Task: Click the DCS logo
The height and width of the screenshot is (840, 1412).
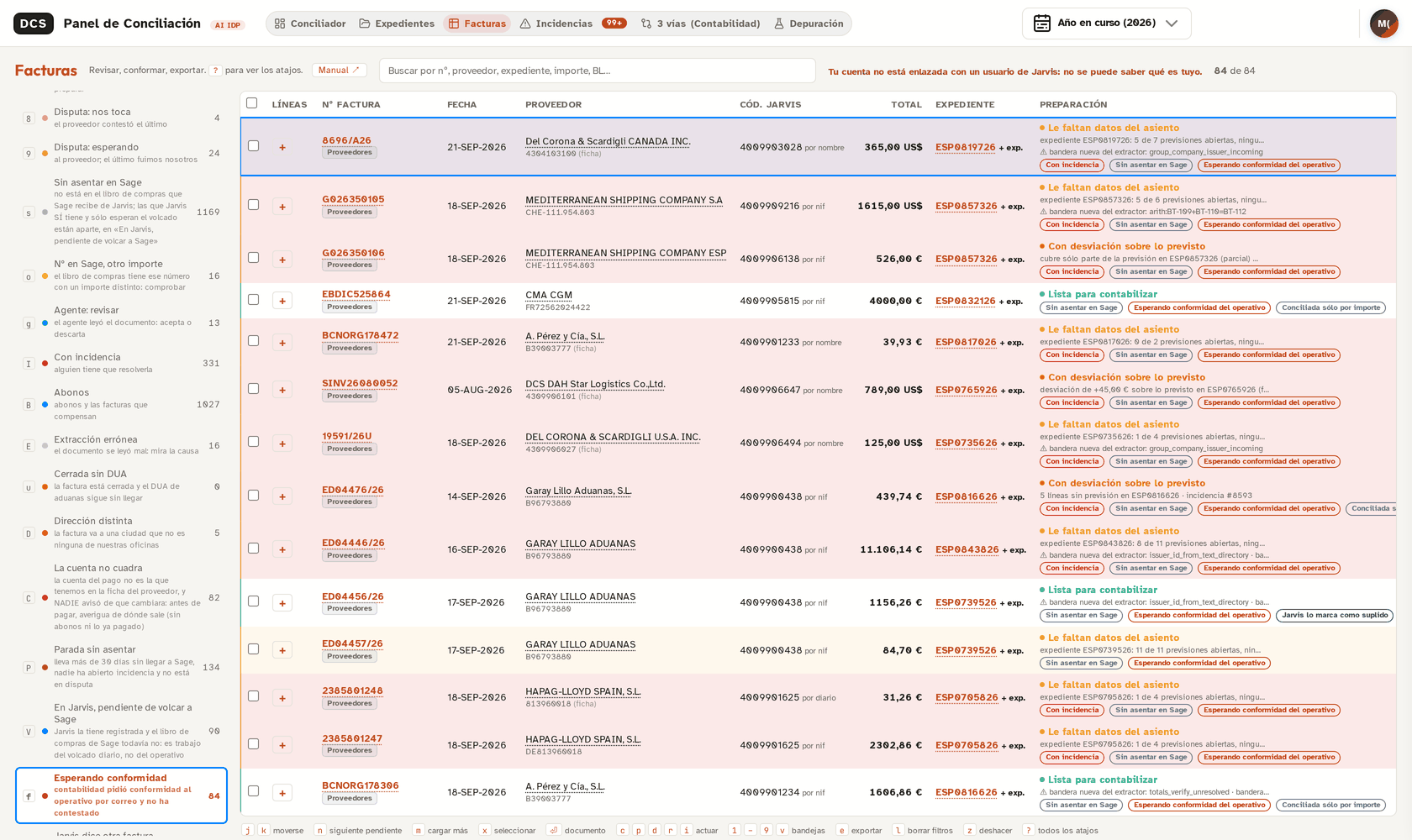Action: point(34,24)
